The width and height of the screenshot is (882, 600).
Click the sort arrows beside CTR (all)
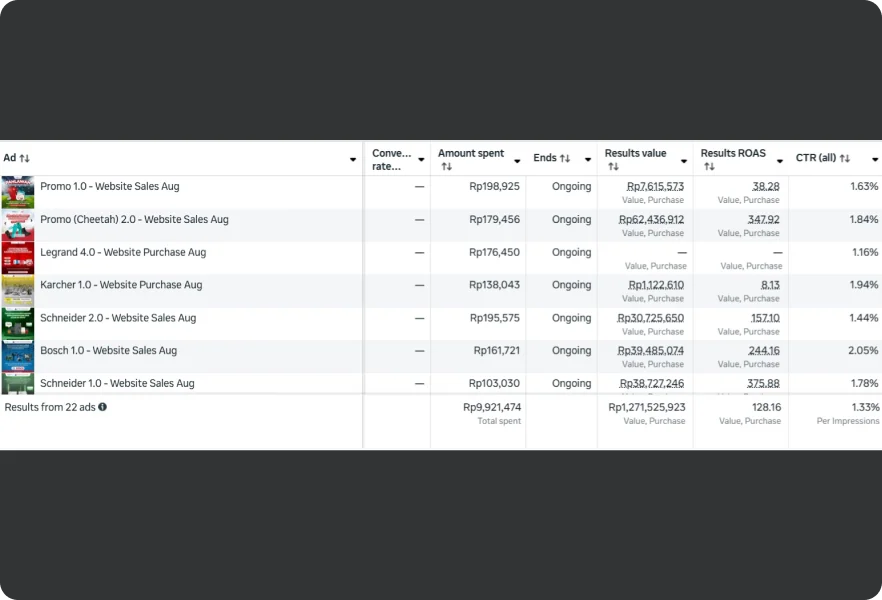point(845,158)
